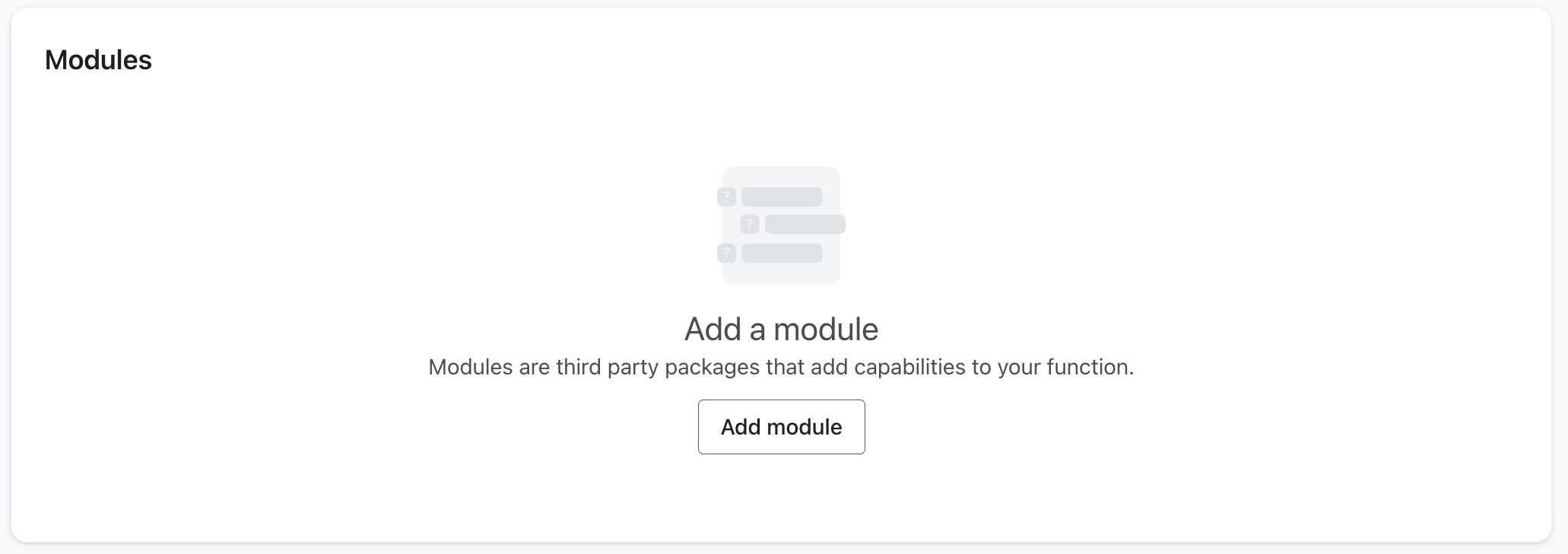Click the top question mark icon in illustration
The image size is (1568, 554).
(725, 196)
